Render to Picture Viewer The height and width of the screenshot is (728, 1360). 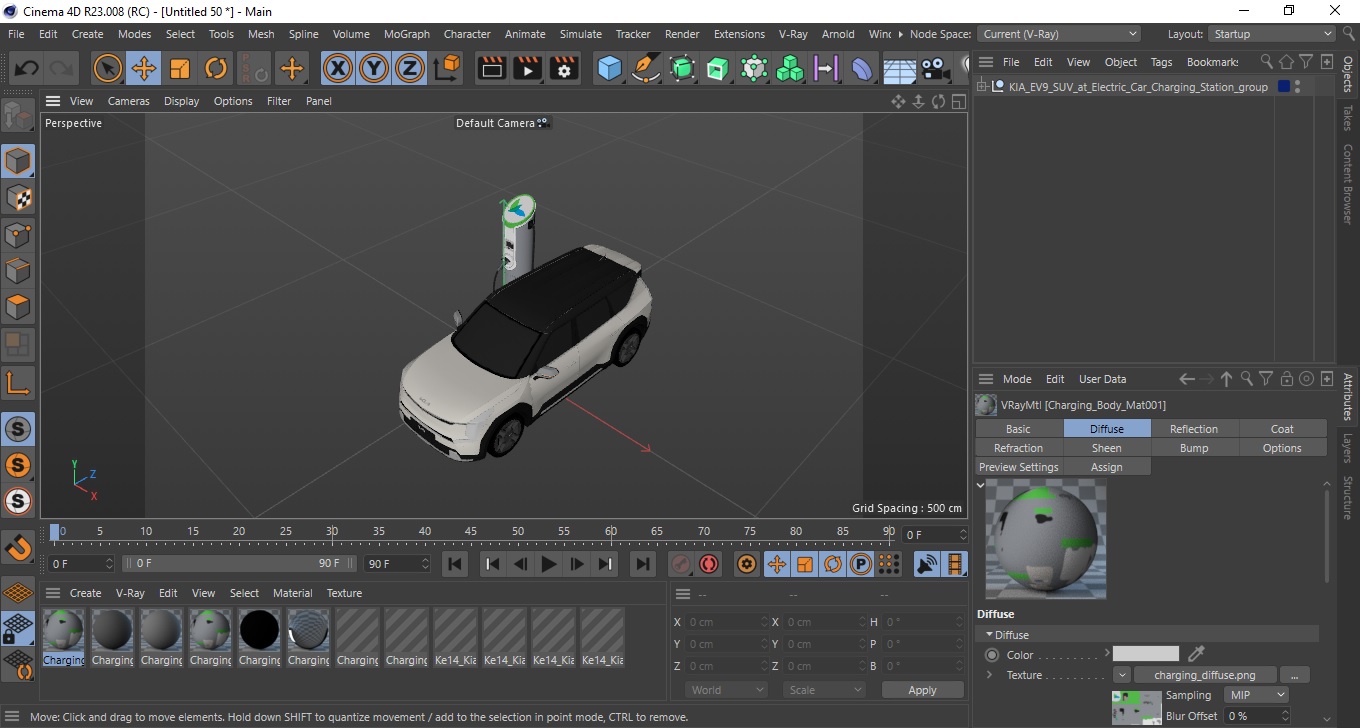pos(528,68)
